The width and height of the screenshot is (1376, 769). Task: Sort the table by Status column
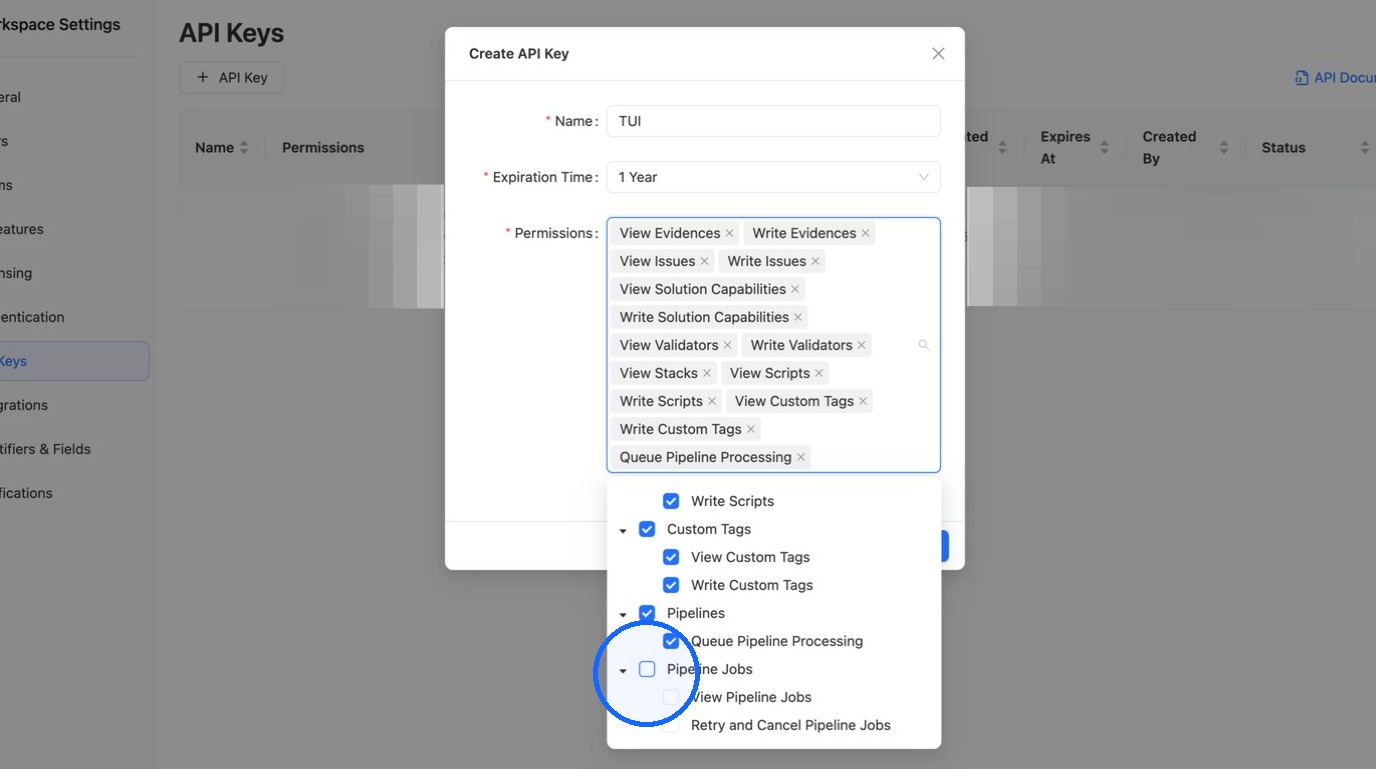[x=1364, y=148]
